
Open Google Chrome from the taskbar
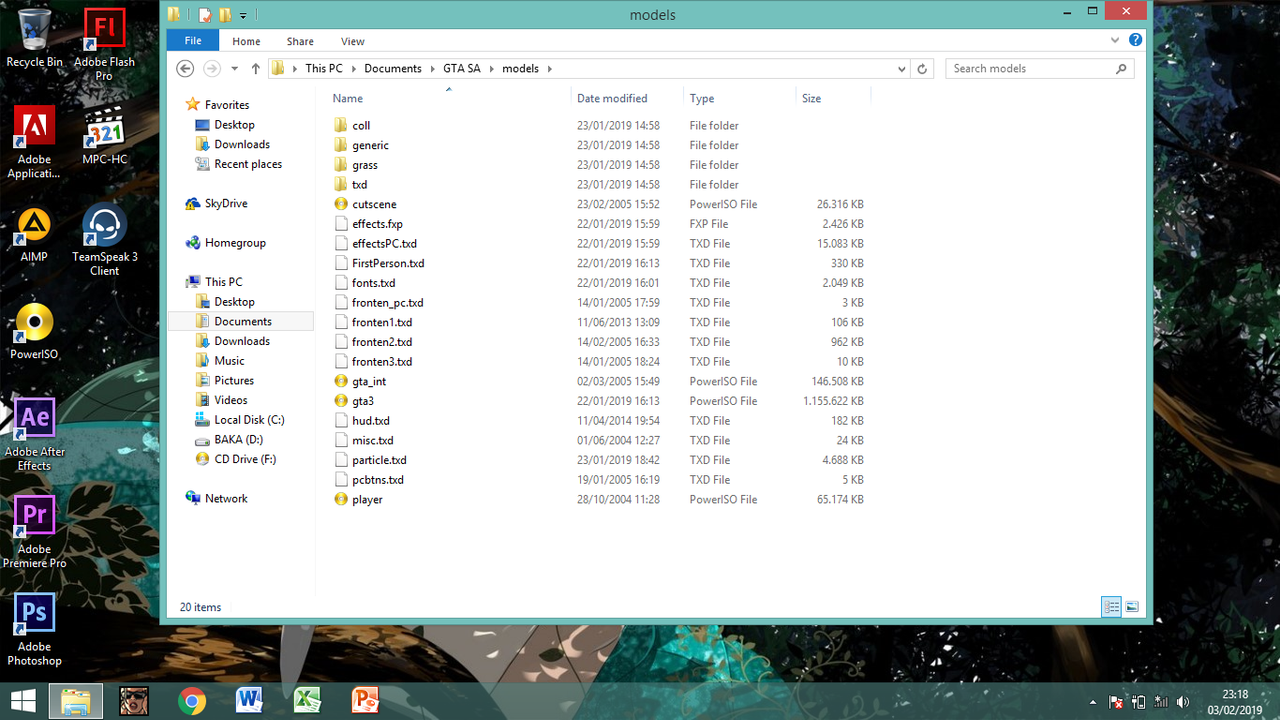click(192, 701)
